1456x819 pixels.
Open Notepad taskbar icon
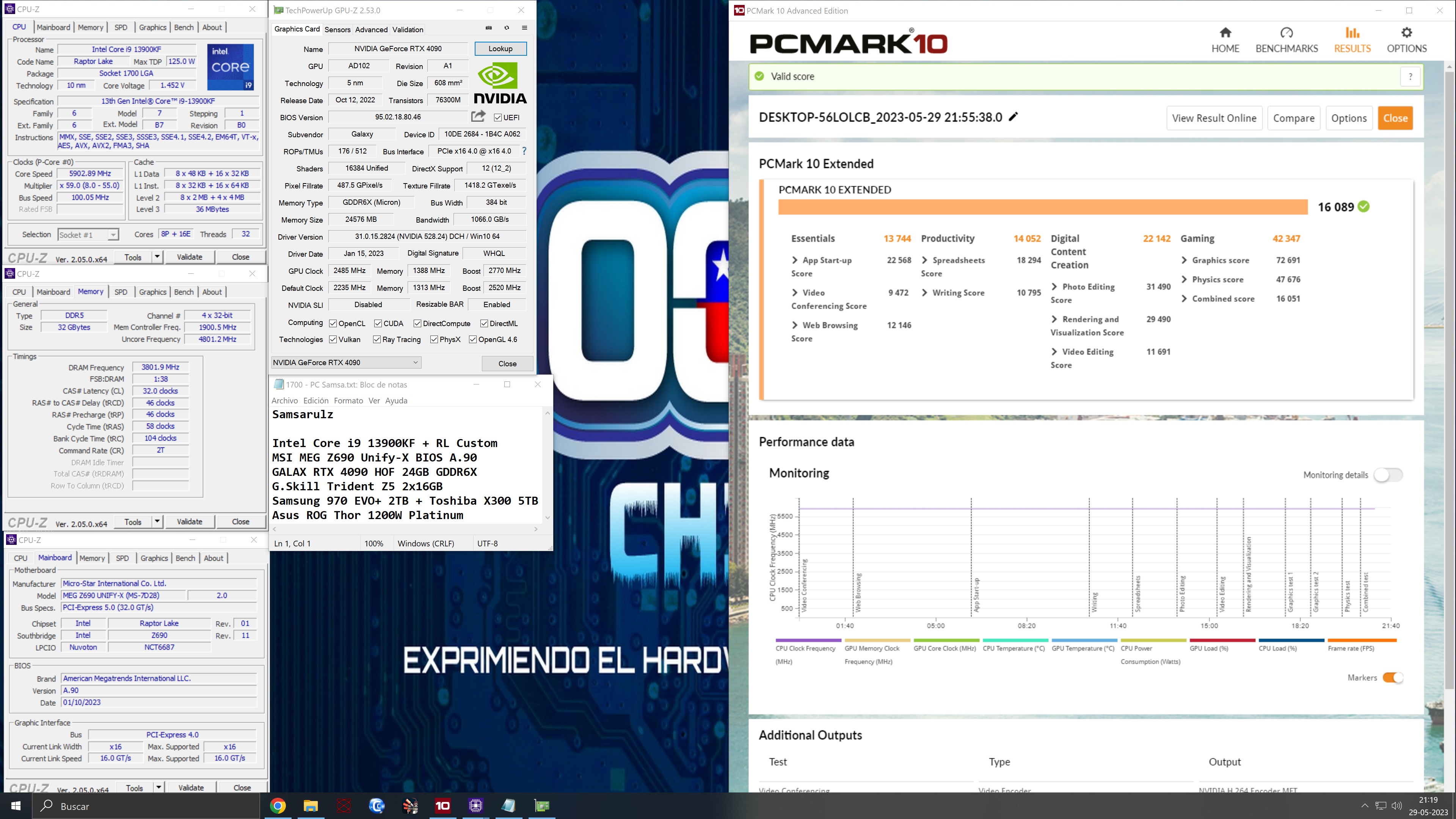pos(509,806)
